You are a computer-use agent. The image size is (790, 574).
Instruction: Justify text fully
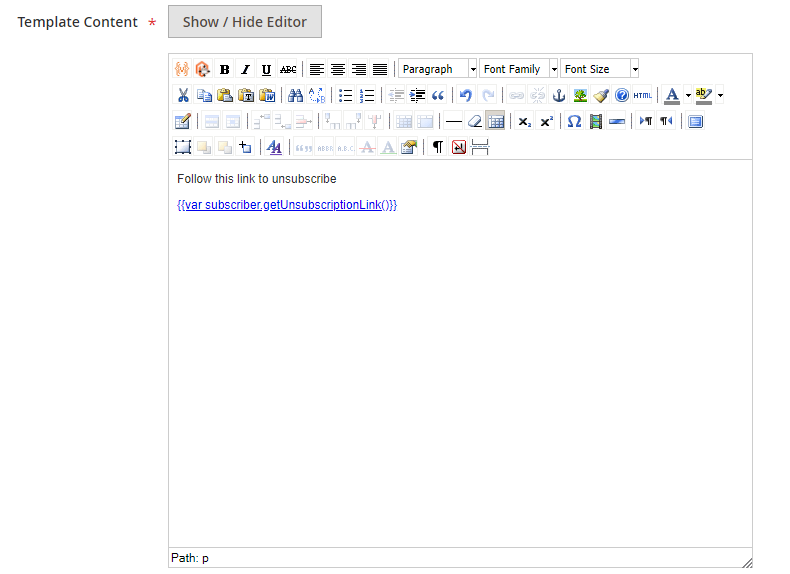click(x=380, y=69)
